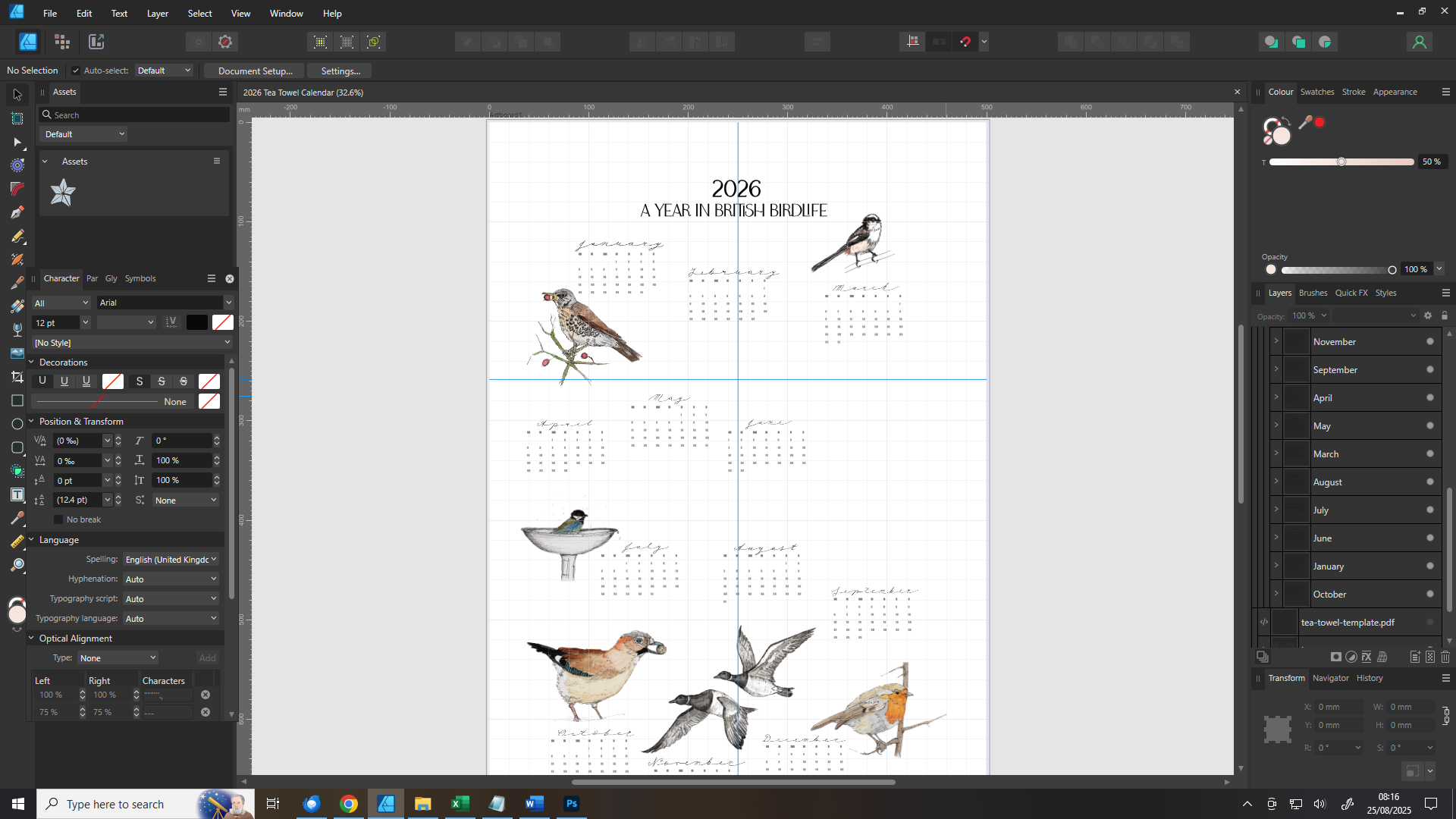Click the Settings button
This screenshot has width=1456, height=819.
tap(340, 71)
